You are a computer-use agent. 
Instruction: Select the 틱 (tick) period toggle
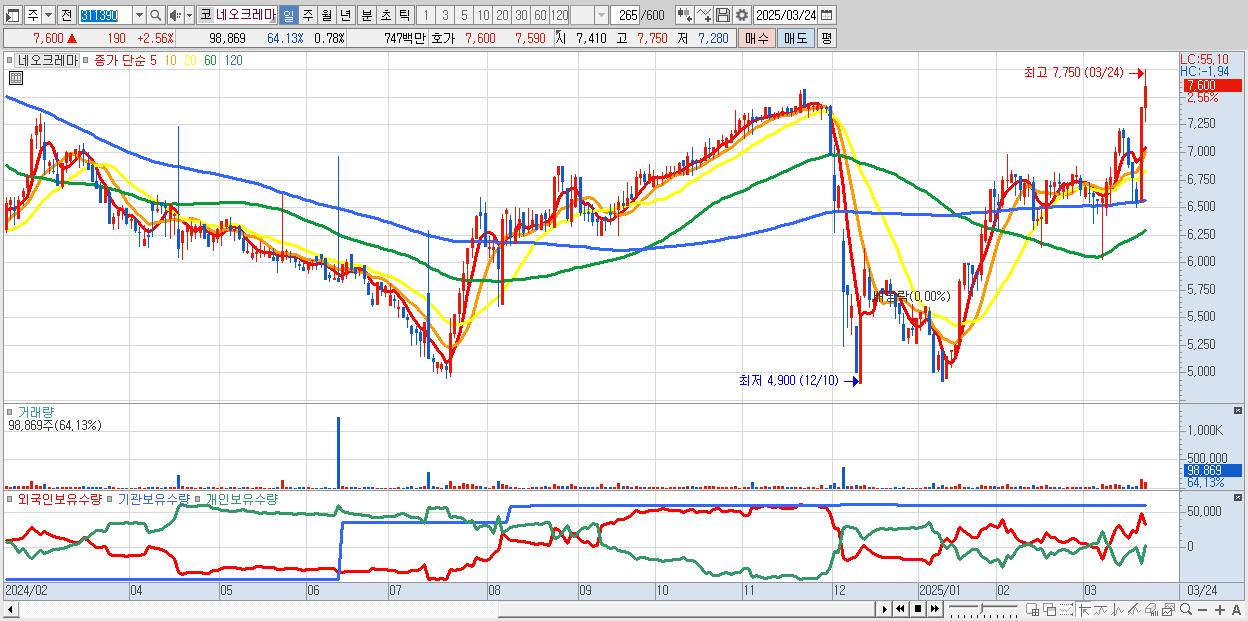click(404, 15)
